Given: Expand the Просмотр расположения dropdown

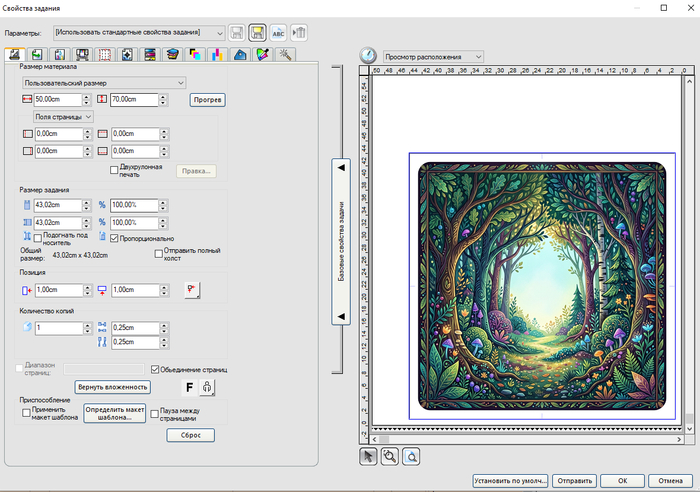Looking at the screenshot, I should click(433, 57).
